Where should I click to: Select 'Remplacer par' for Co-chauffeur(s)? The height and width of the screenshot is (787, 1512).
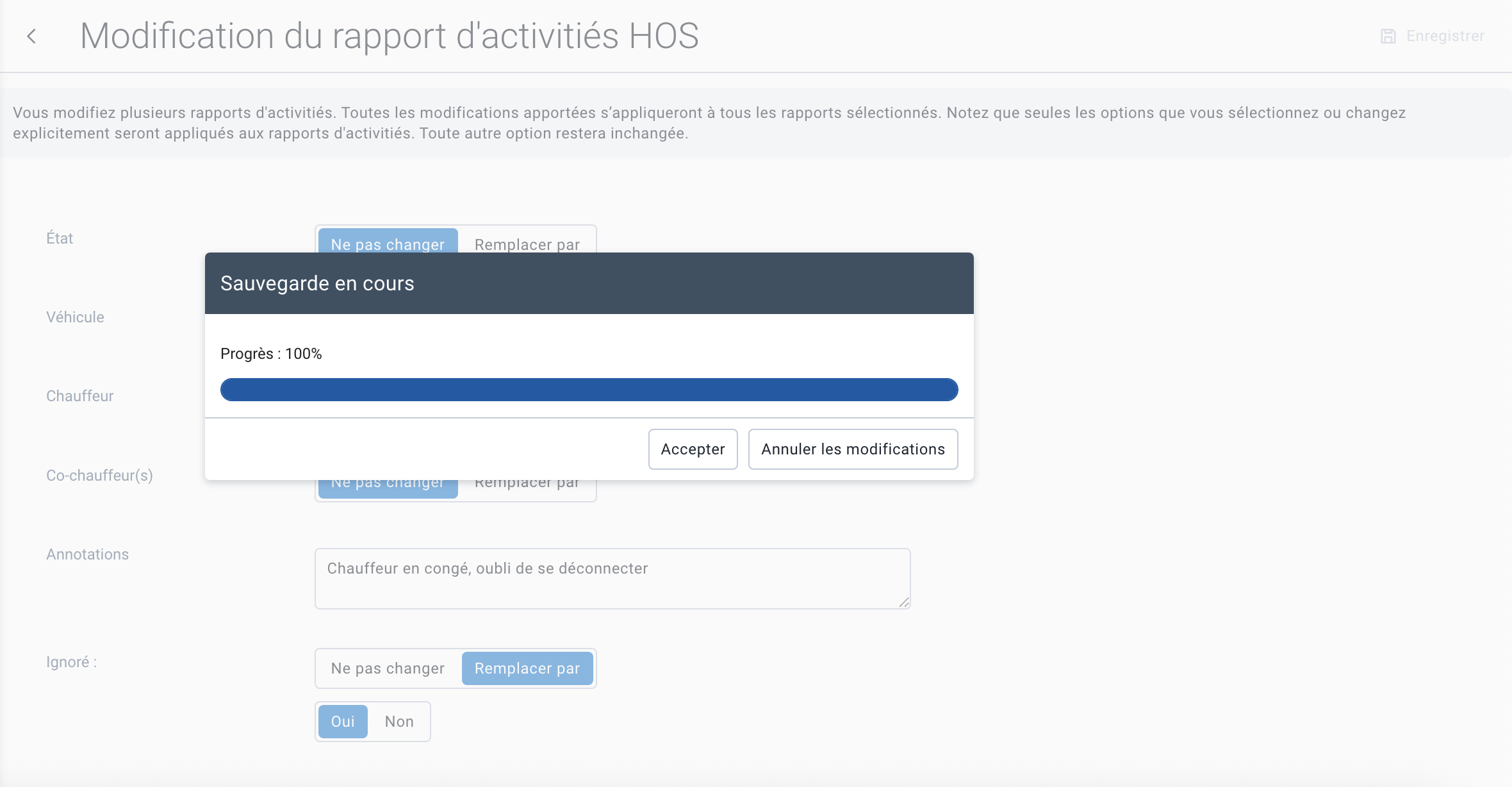527,488
